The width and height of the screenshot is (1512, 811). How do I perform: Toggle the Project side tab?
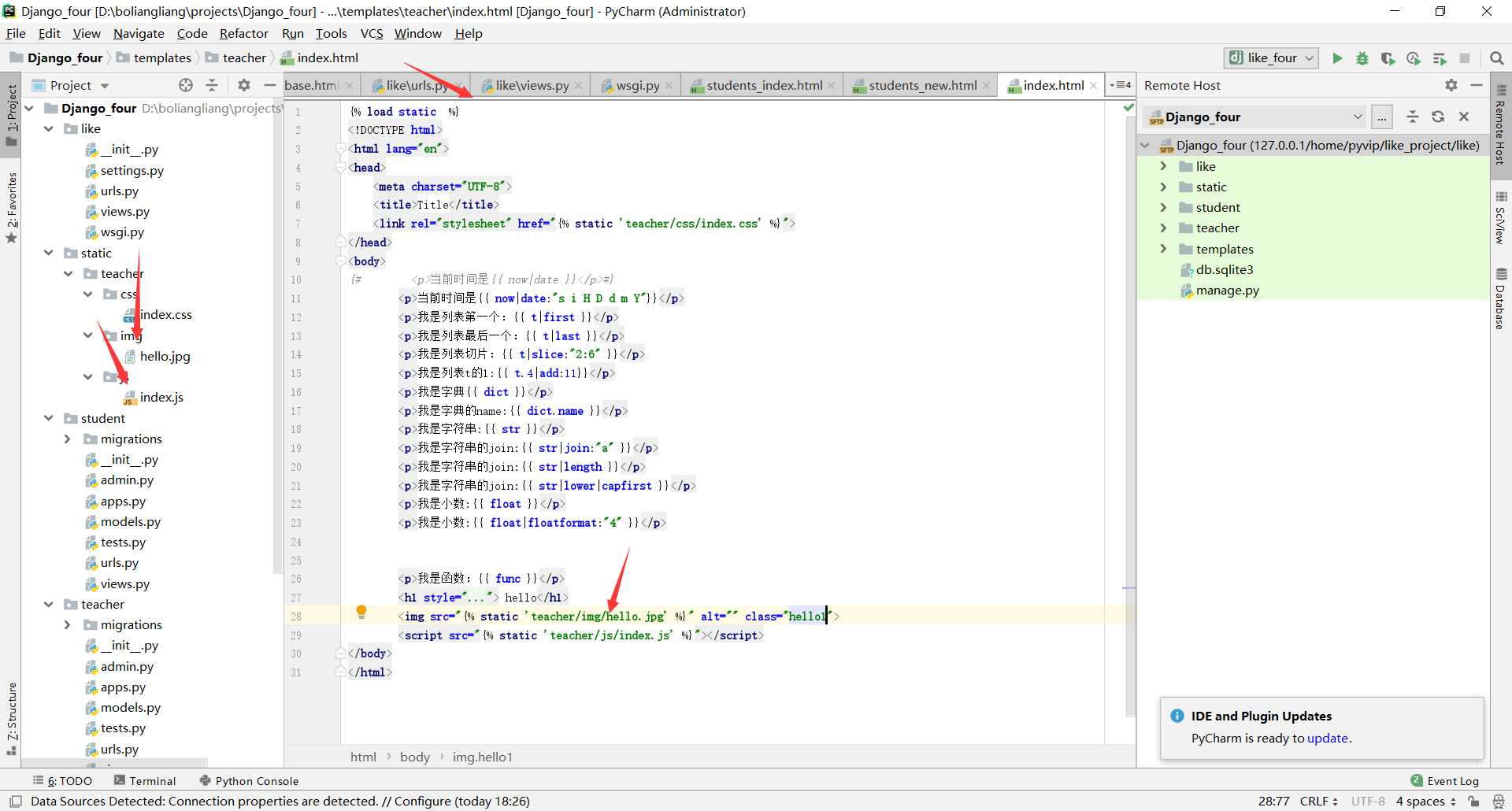click(11, 115)
